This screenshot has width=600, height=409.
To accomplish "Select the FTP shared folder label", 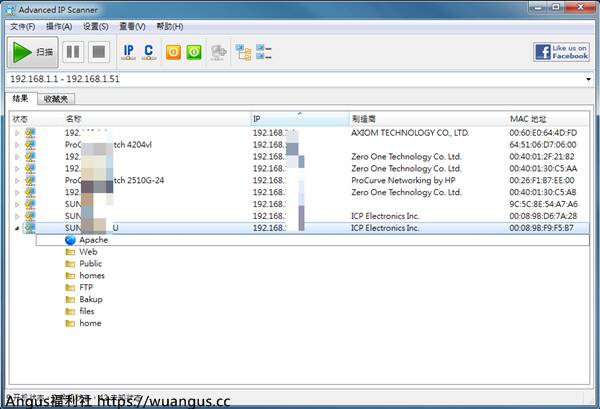I will (86, 287).
